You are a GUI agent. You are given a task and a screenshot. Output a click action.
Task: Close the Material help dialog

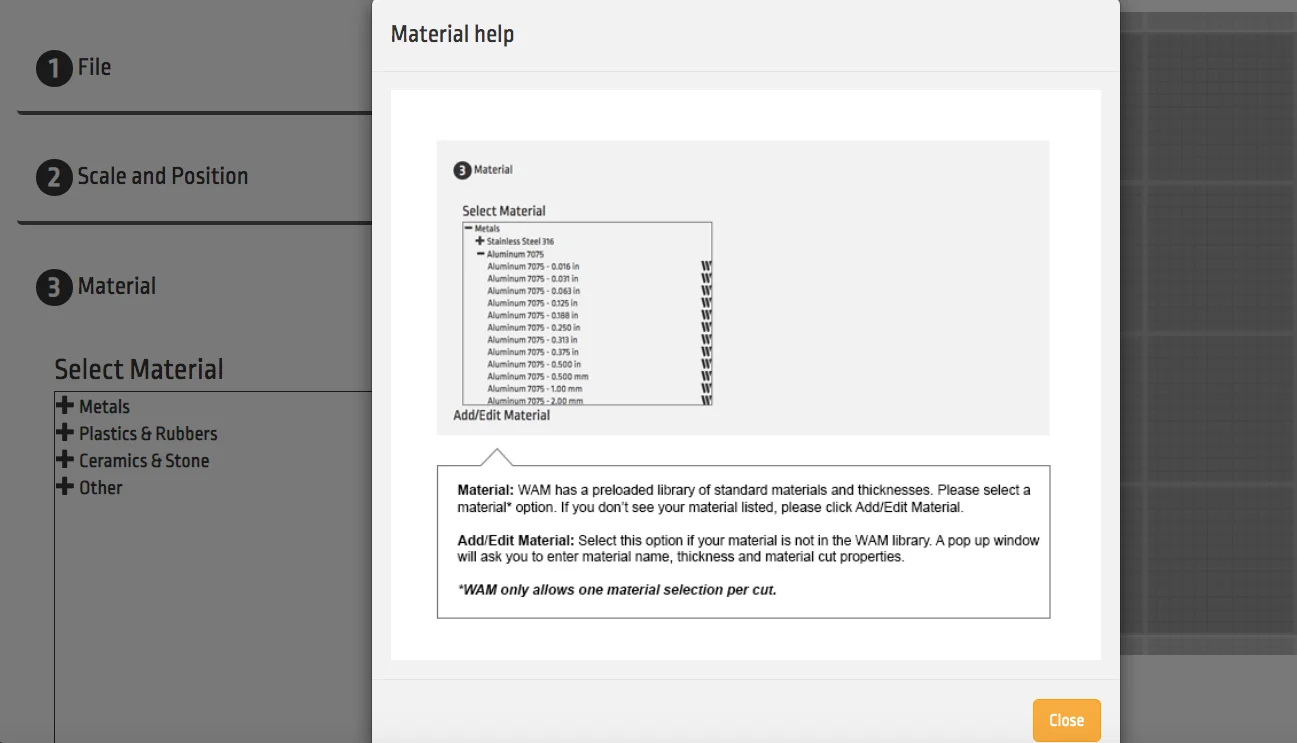1066,720
